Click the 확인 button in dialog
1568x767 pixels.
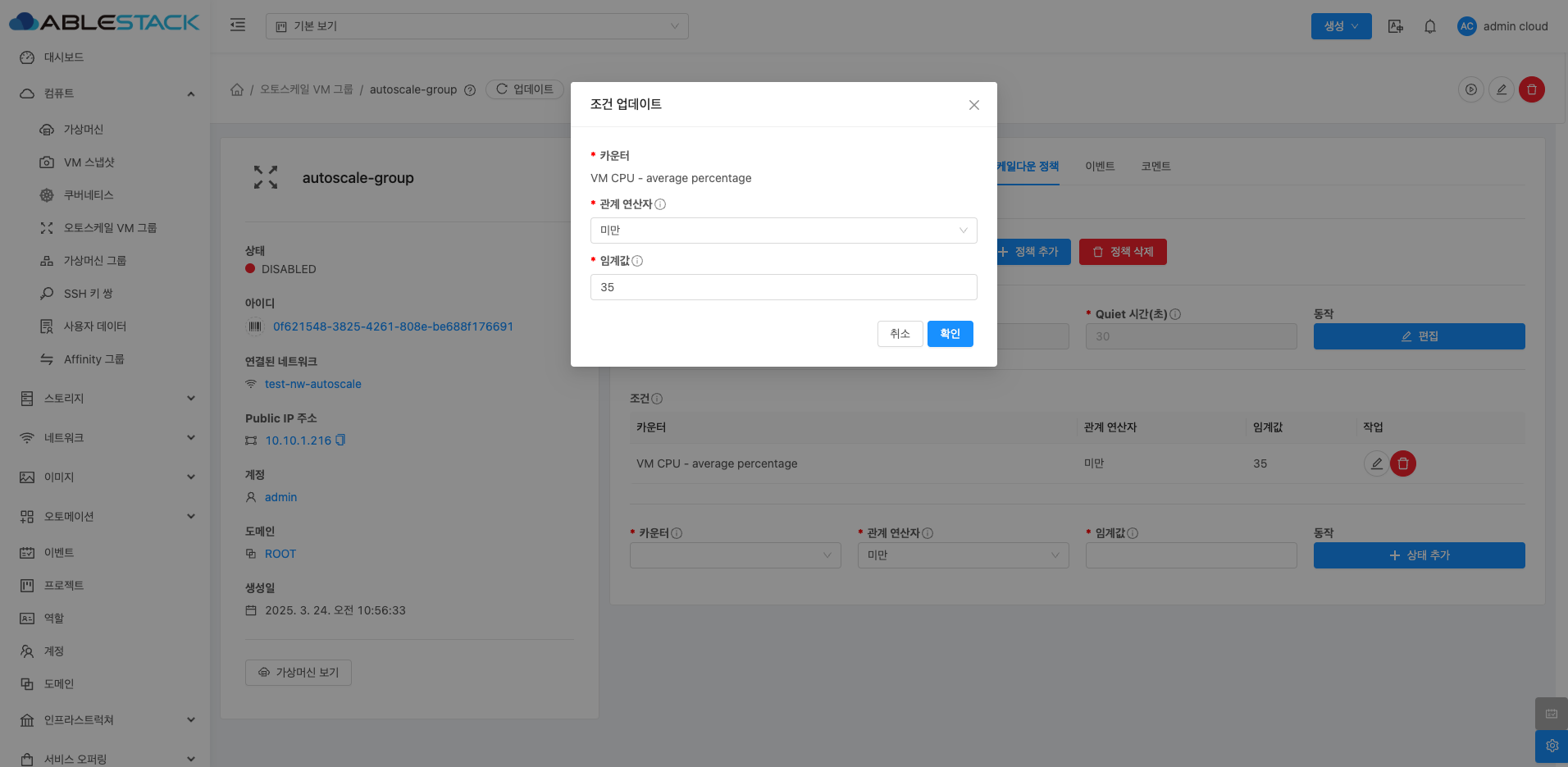coord(950,334)
